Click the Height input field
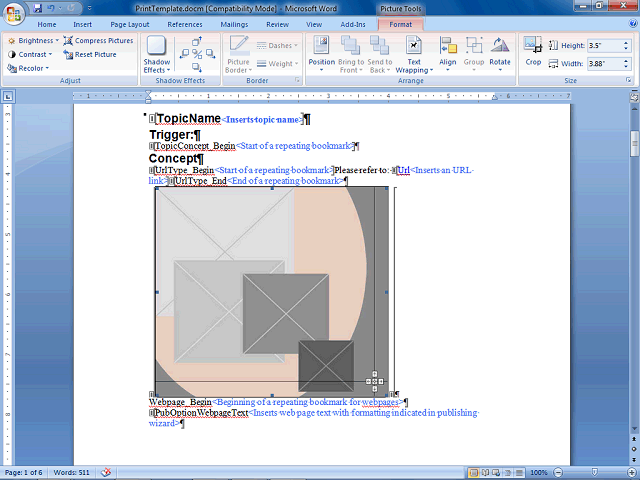This screenshot has height=480, width=640. pyautogui.click(x=605, y=45)
